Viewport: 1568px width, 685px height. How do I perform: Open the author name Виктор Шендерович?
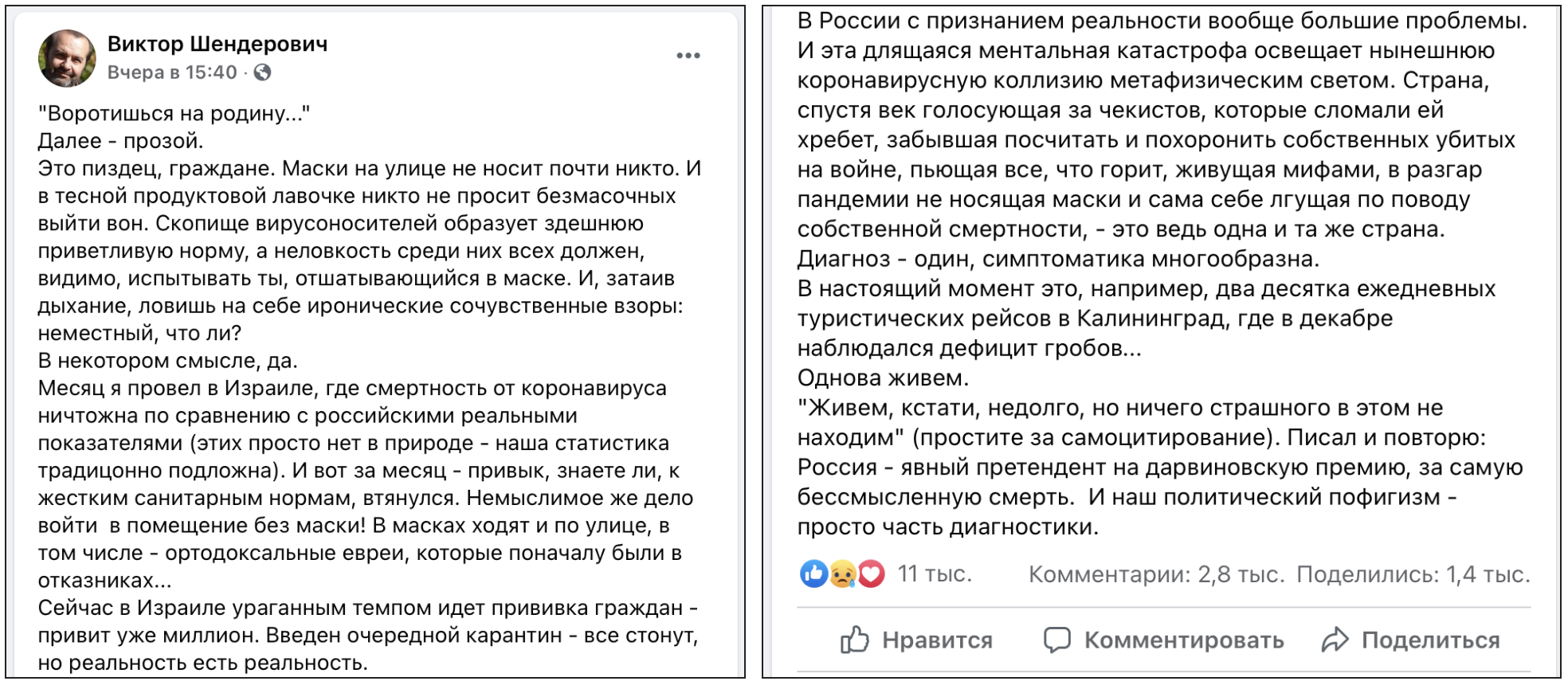(x=218, y=44)
